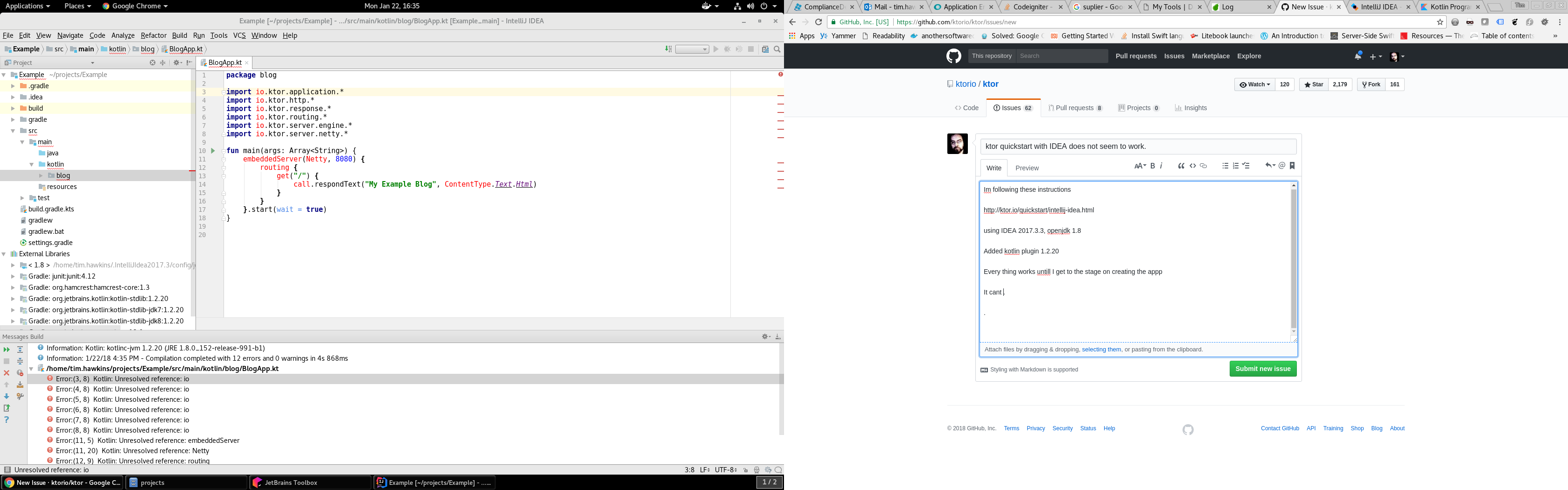
Task: Star the ktor repository
Action: click(1313, 84)
